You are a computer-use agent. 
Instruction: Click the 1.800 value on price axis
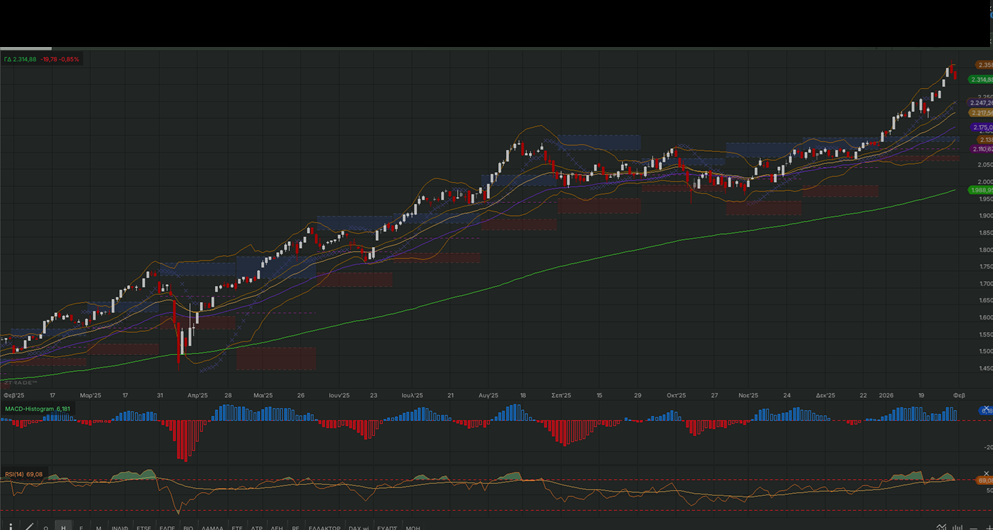click(985, 249)
